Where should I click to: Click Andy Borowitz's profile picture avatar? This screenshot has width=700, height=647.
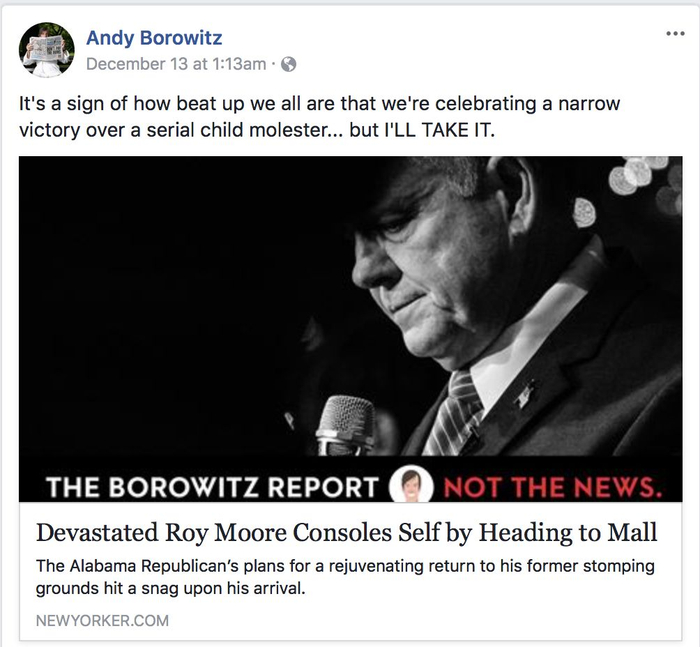pyautogui.click(x=47, y=50)
